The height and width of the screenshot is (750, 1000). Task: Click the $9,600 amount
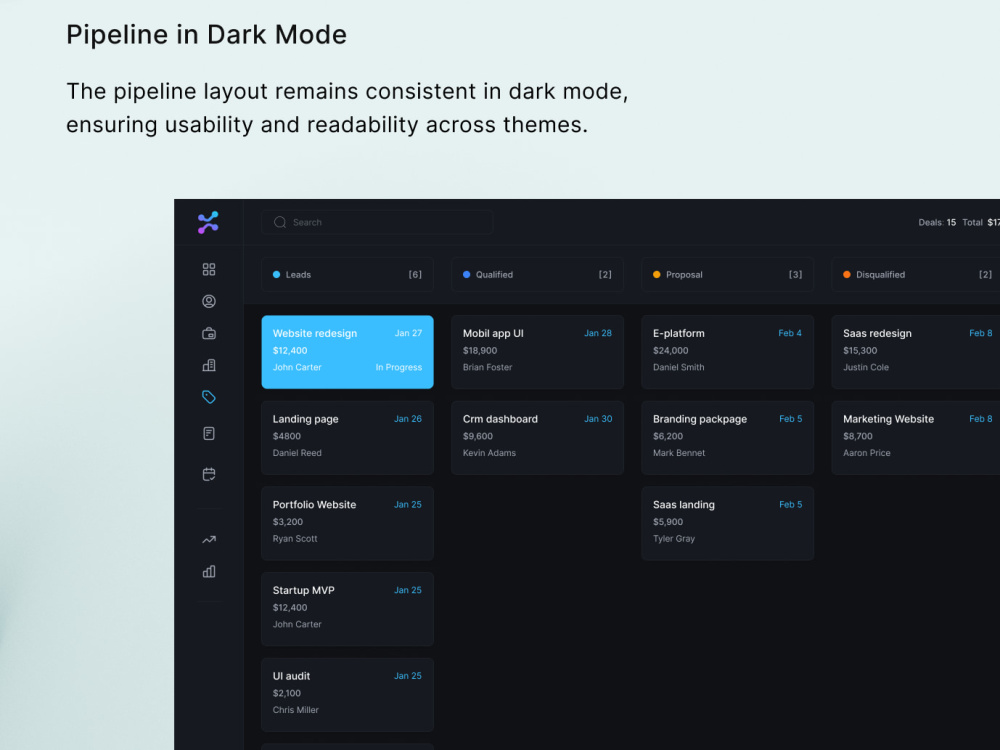pos(478,436)
